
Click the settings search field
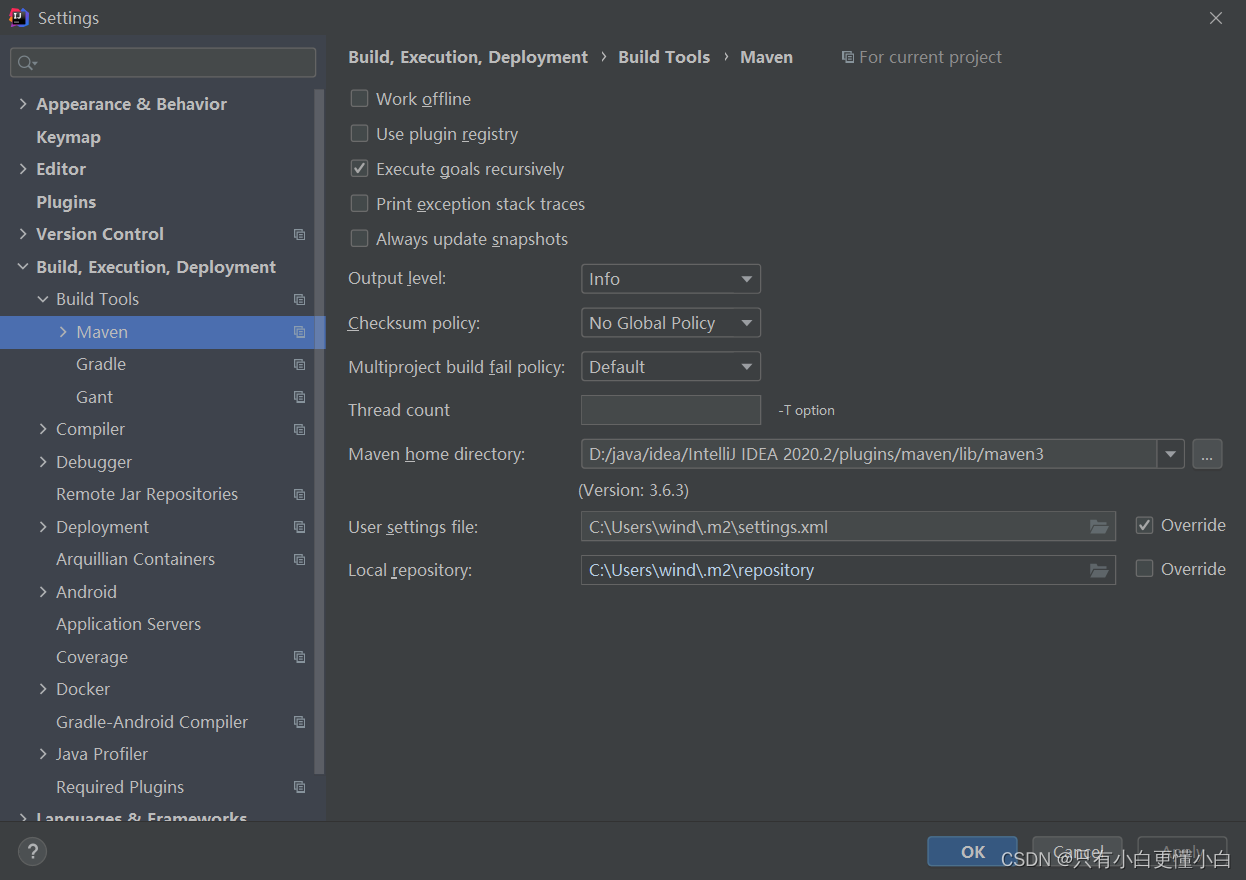tap(163, 63)
